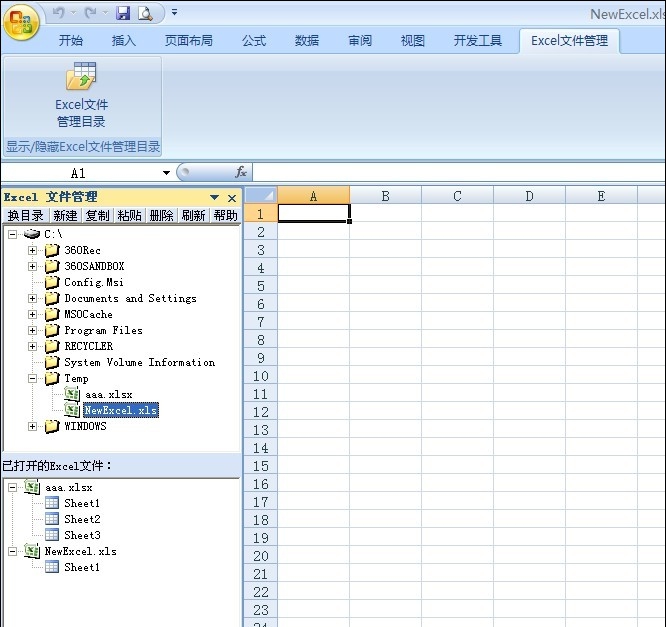
Task: Switch to the 视图 tab
Action: point(412,41)
